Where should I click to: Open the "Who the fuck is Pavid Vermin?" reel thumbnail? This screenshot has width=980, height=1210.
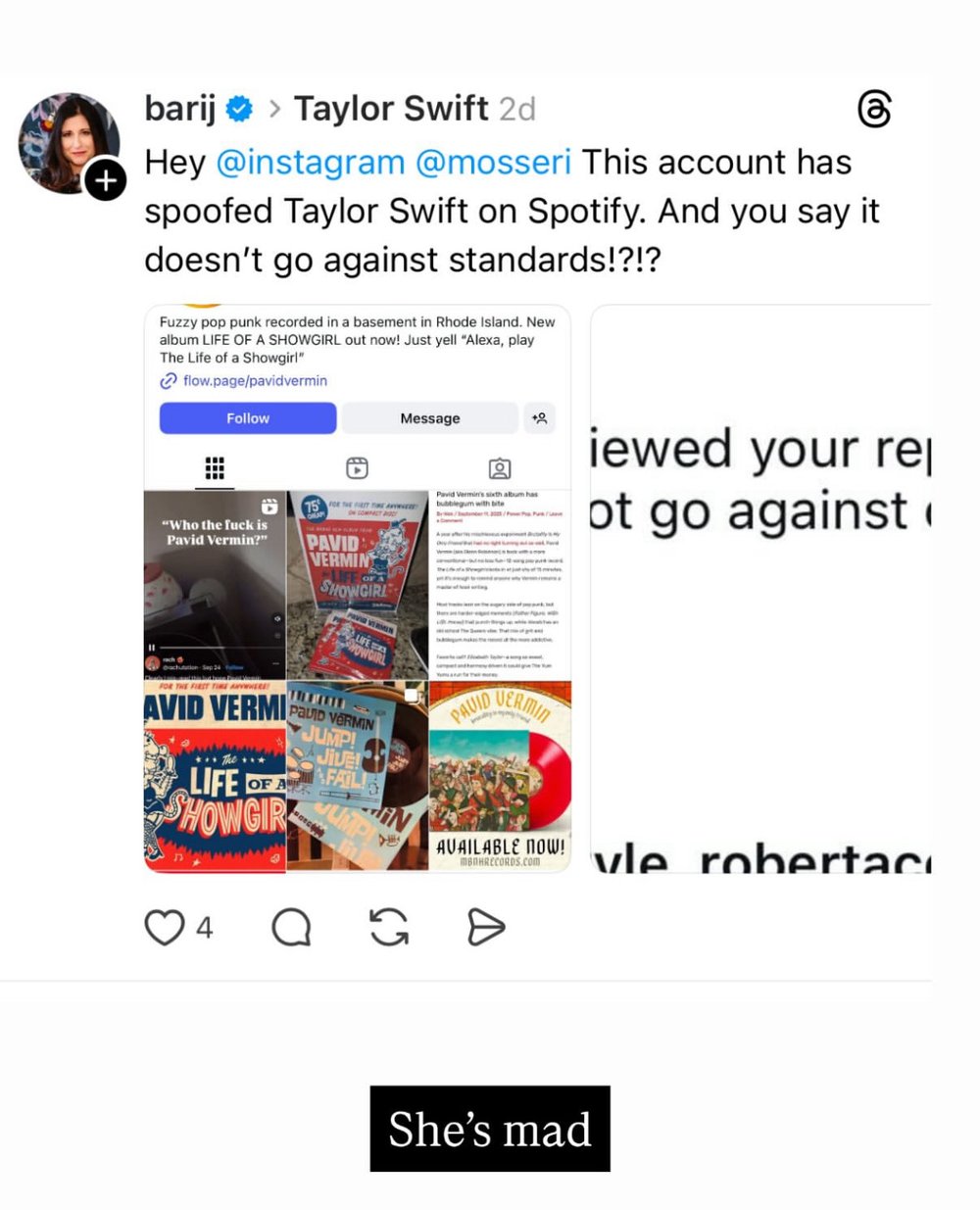[x=215, y=585]
